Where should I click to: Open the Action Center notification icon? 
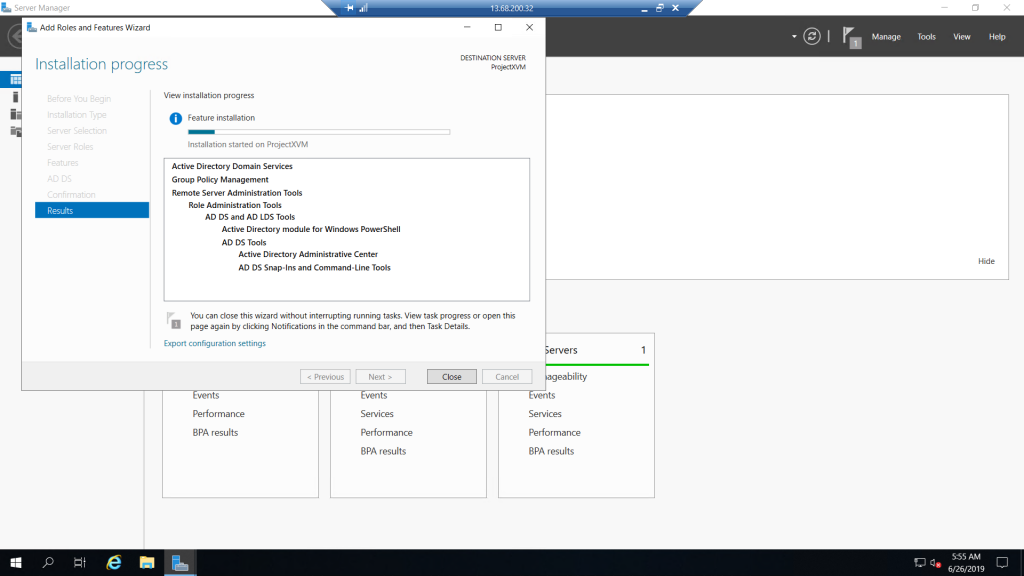pos(1002,562)
